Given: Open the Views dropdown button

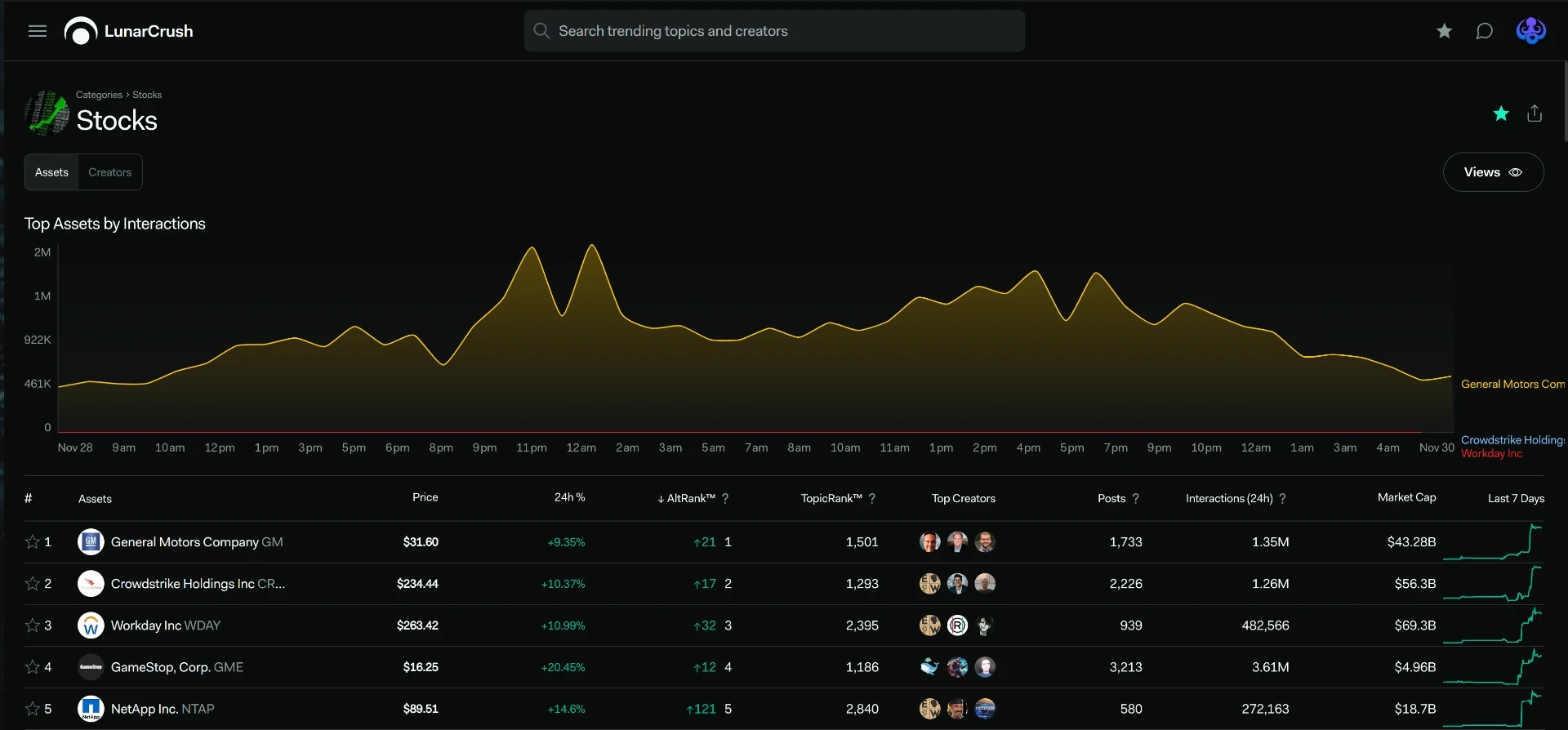Looking at the screenshot, I should click(1493, 172).
